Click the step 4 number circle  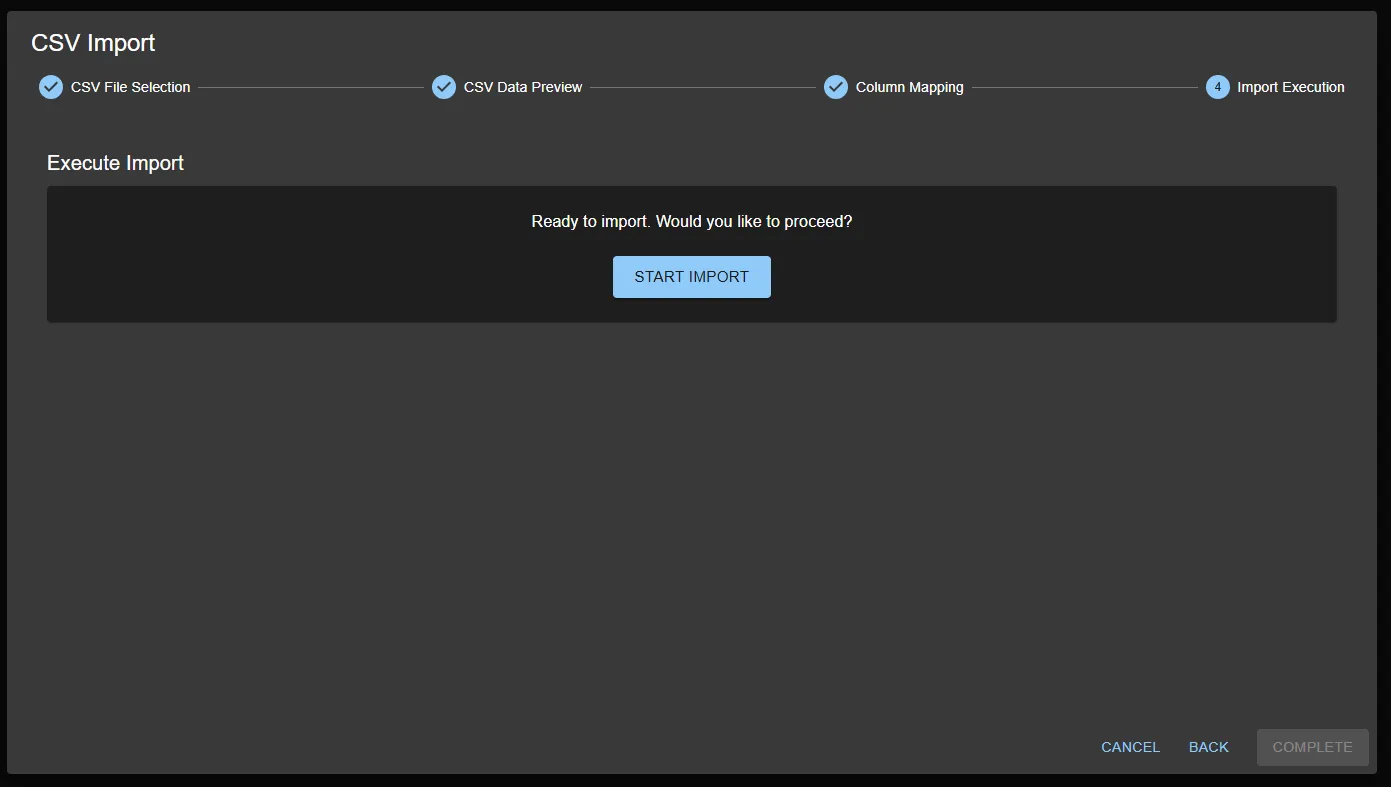pyautogui.click(x=1217, y=87)
